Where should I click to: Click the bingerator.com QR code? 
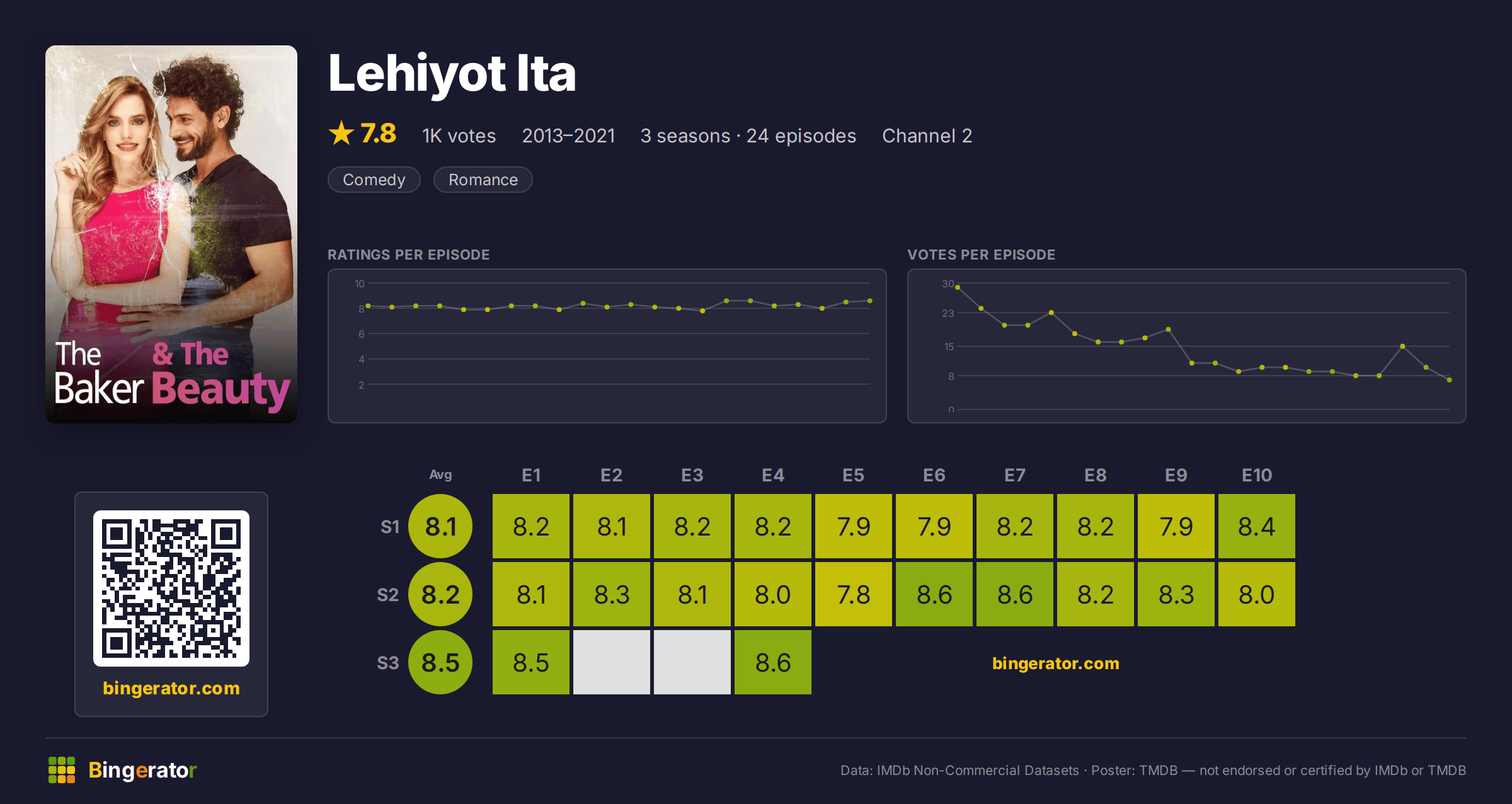(x=171, y=589)
